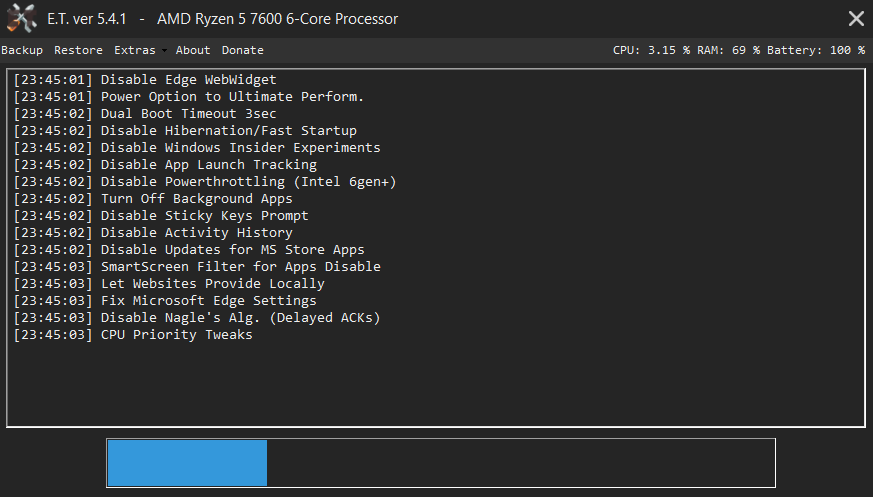Click the CPU usage percentage readout

tap(651, 50)
